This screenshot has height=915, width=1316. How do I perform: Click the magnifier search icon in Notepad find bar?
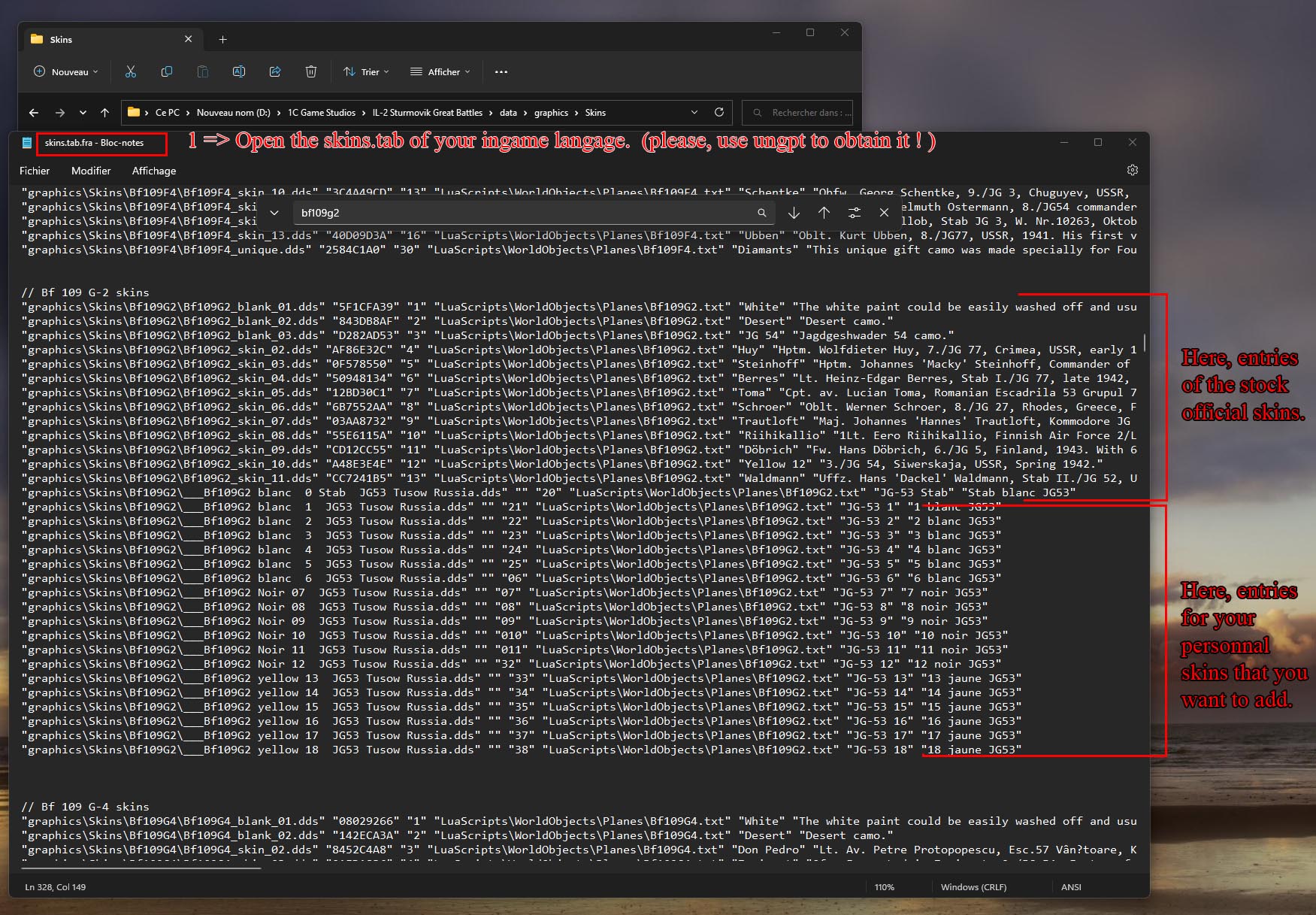tap(762, 213)
